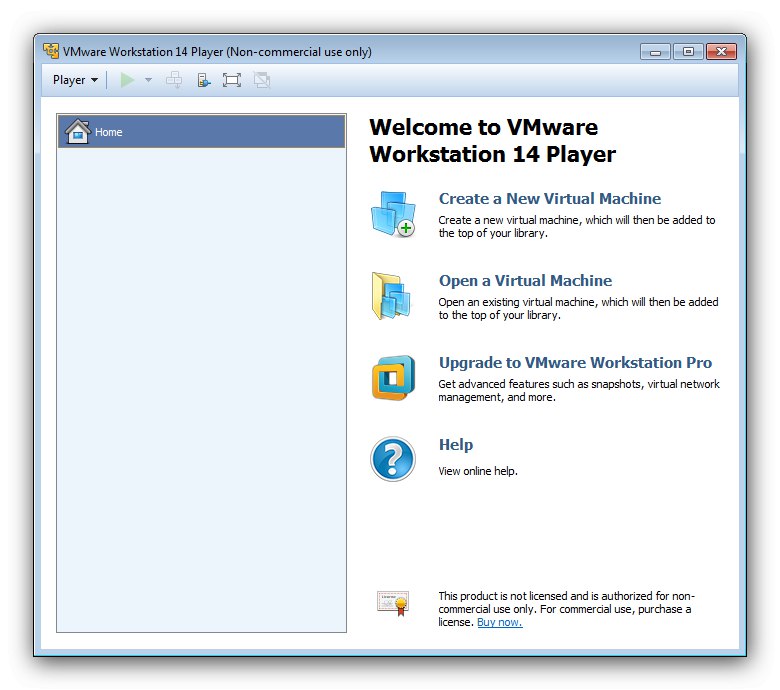The width and height of the screenshot is (780, 690).
Task: Click 'Create a new virtual machine, which' description
Action: (577, 226)
